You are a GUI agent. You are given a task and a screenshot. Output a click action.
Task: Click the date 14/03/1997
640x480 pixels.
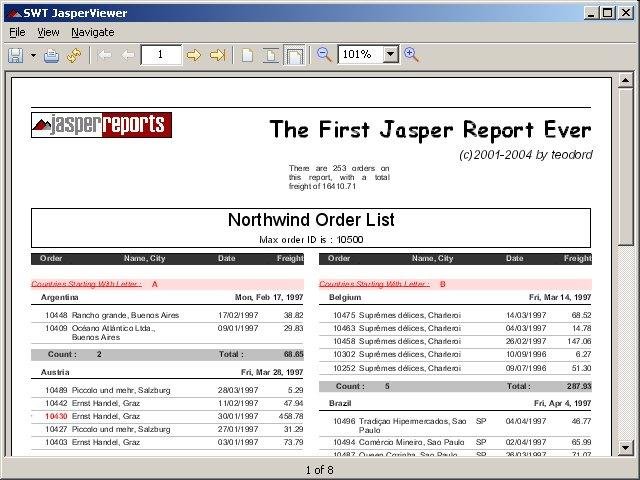[526, 315]
